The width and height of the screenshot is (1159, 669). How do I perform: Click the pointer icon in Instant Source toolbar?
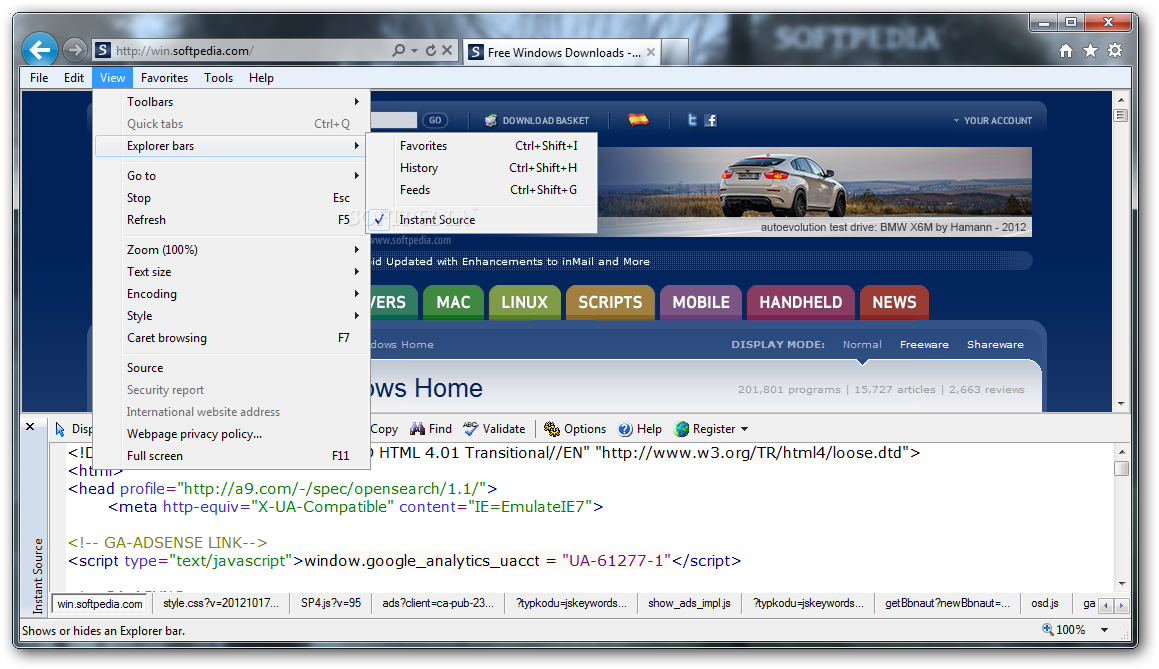click(60, 429)
